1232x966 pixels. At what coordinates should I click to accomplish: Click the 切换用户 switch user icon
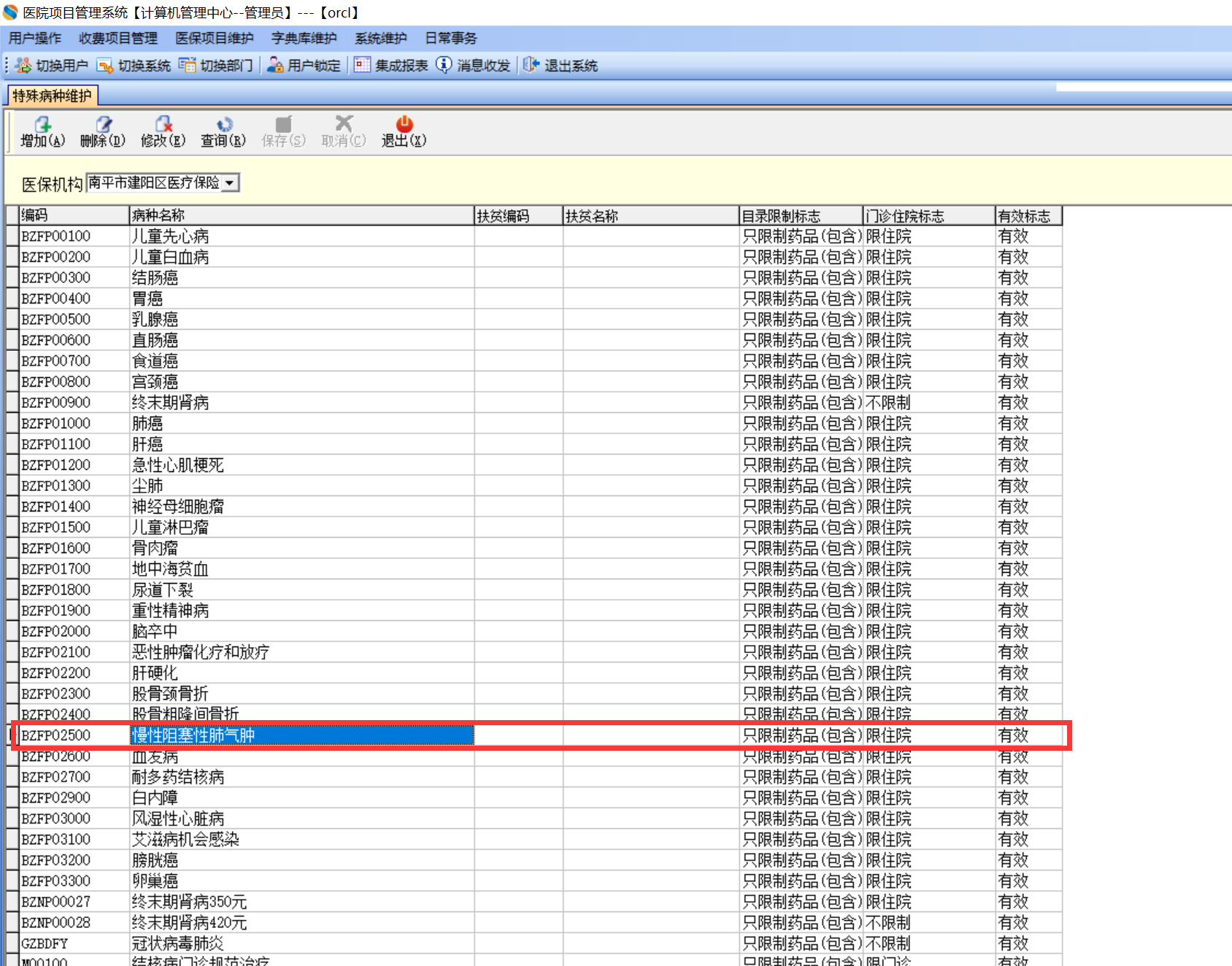pos(23,66)
